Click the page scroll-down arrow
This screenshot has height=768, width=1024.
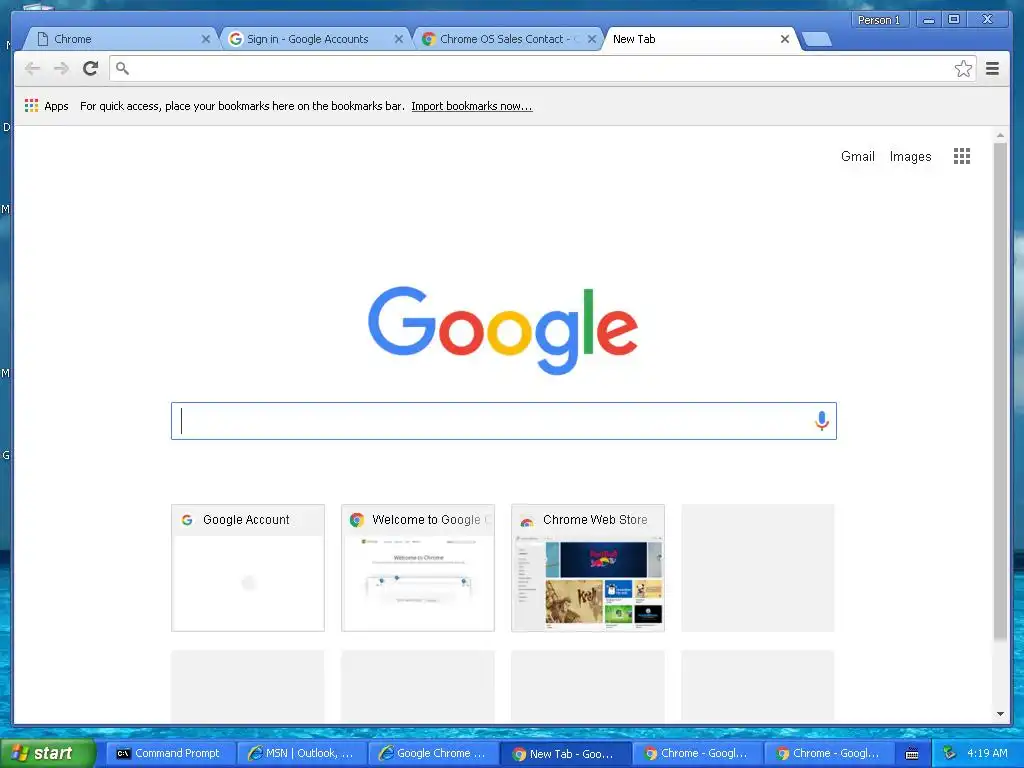click(x=1000, y=714)
